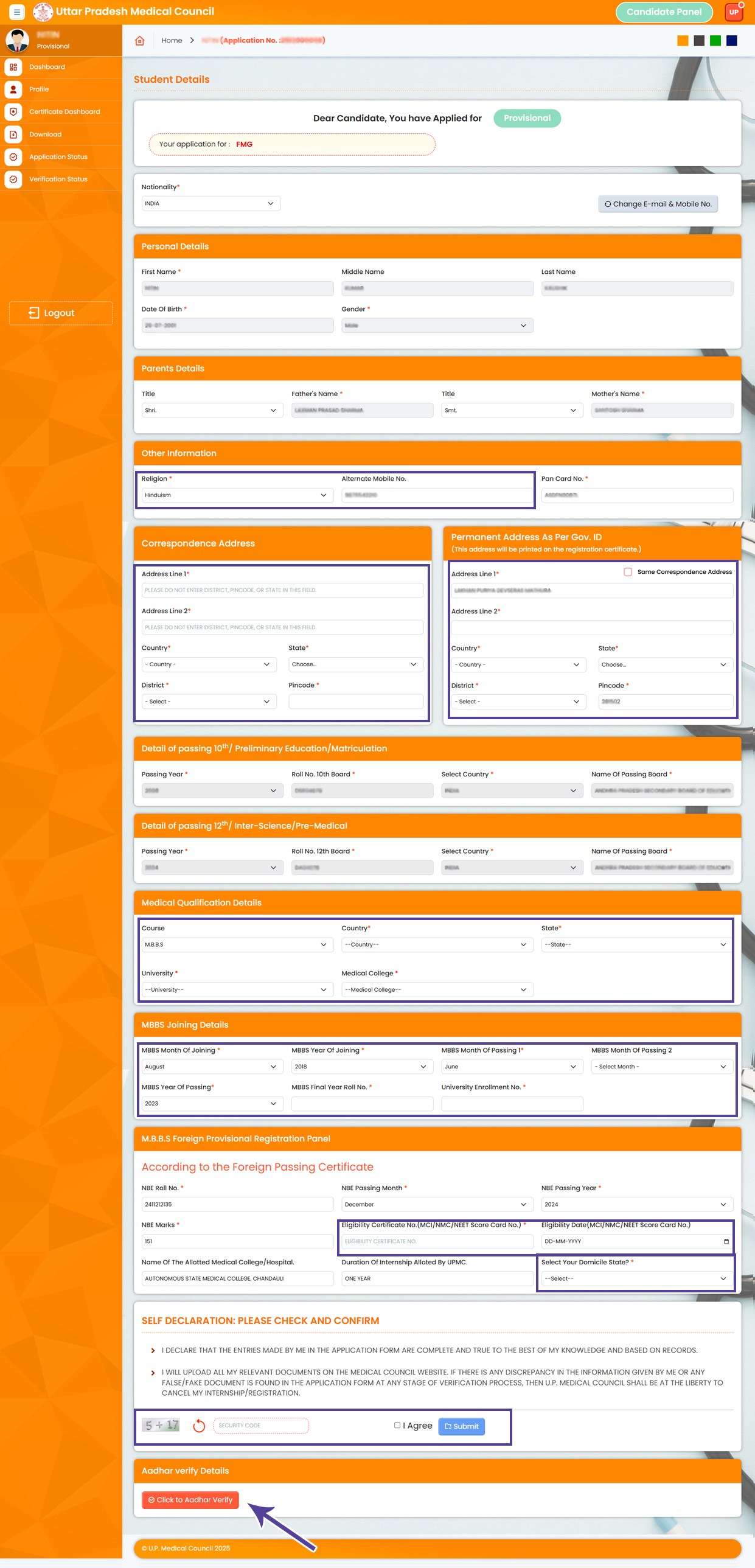Open the Religion dropdown
Image resolution: width=755 pixels, height=1568 pixels.
(x=237, y=495)
